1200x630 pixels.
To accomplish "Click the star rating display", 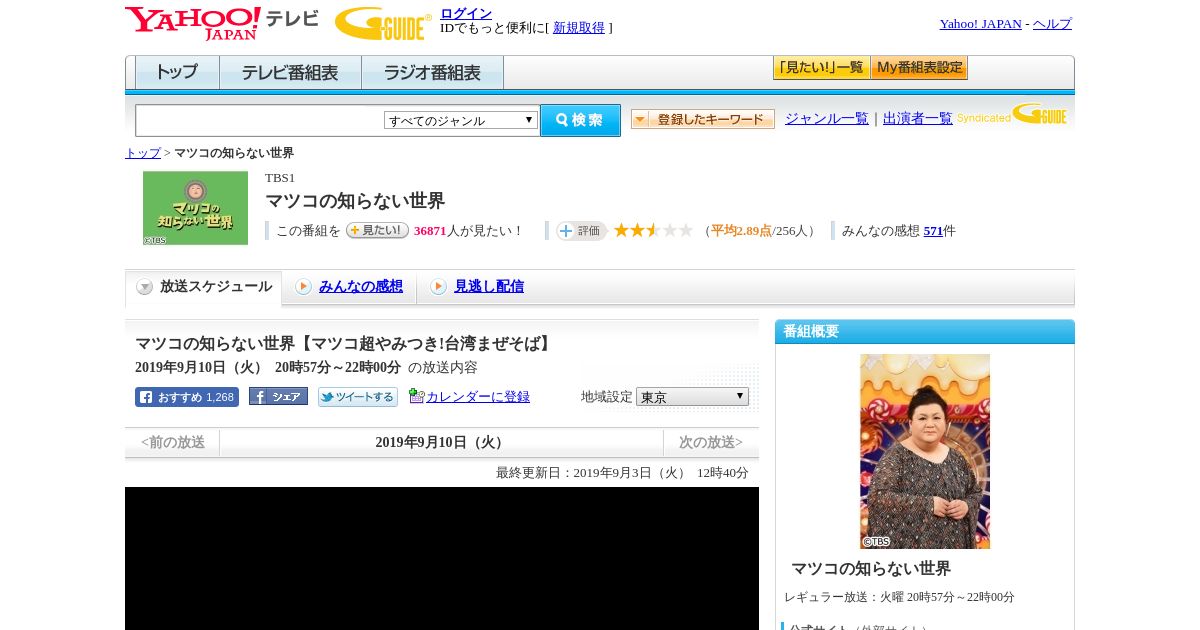I will coord(653,230).
